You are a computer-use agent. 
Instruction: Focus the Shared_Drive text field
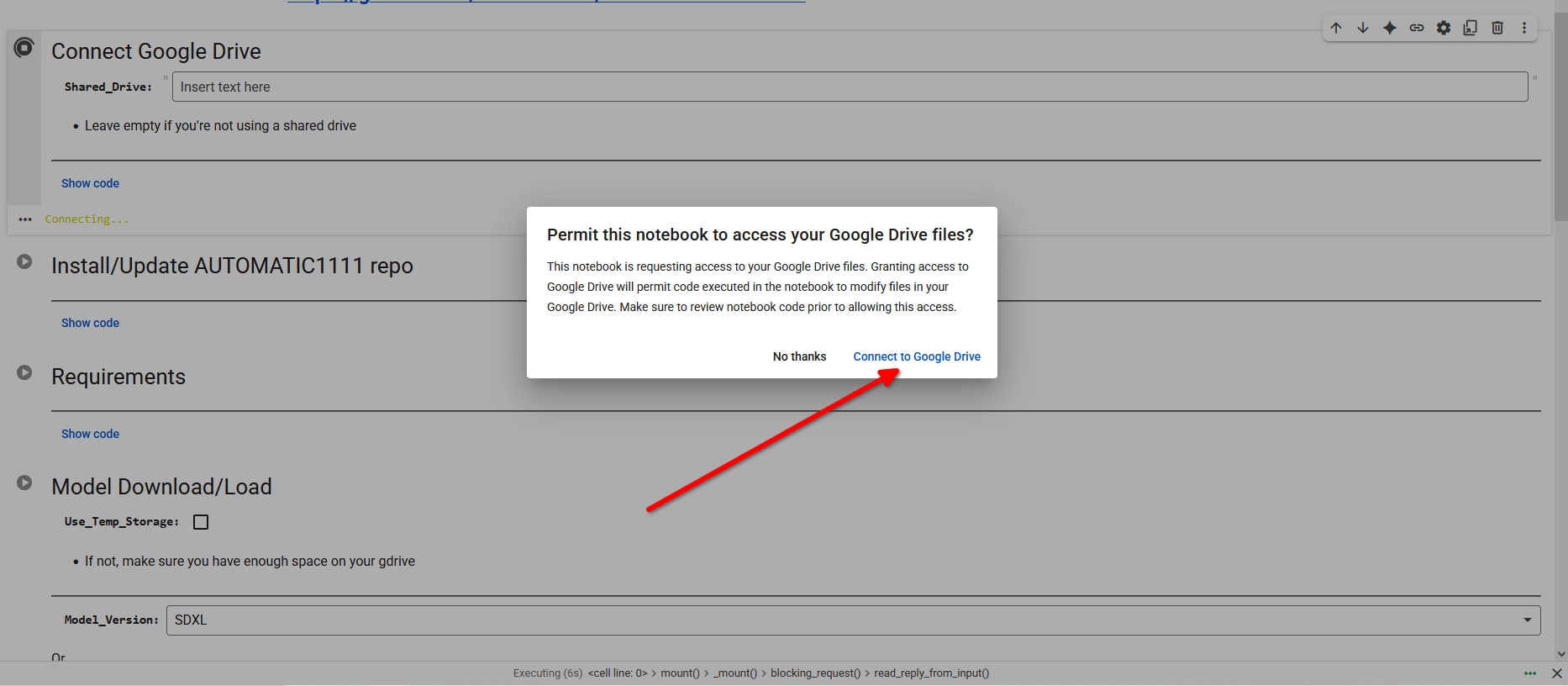pos(850,87)
